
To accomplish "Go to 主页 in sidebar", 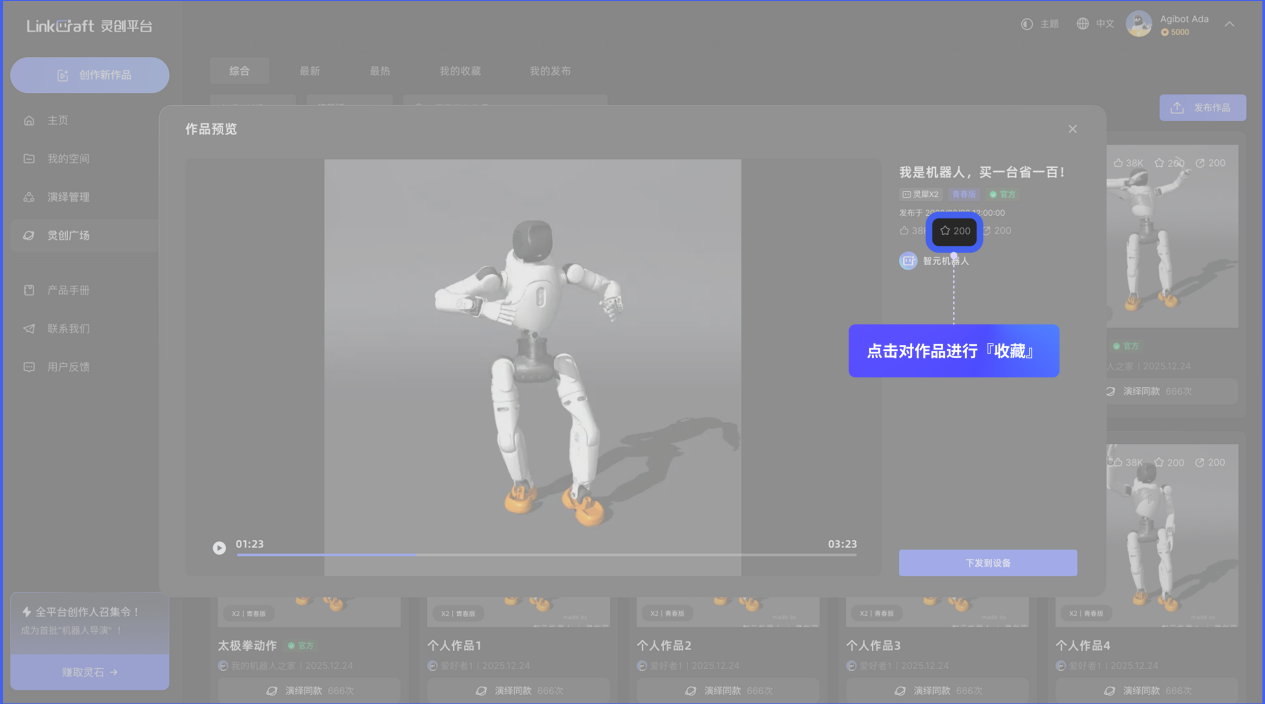I will click(x=58, y=120).
